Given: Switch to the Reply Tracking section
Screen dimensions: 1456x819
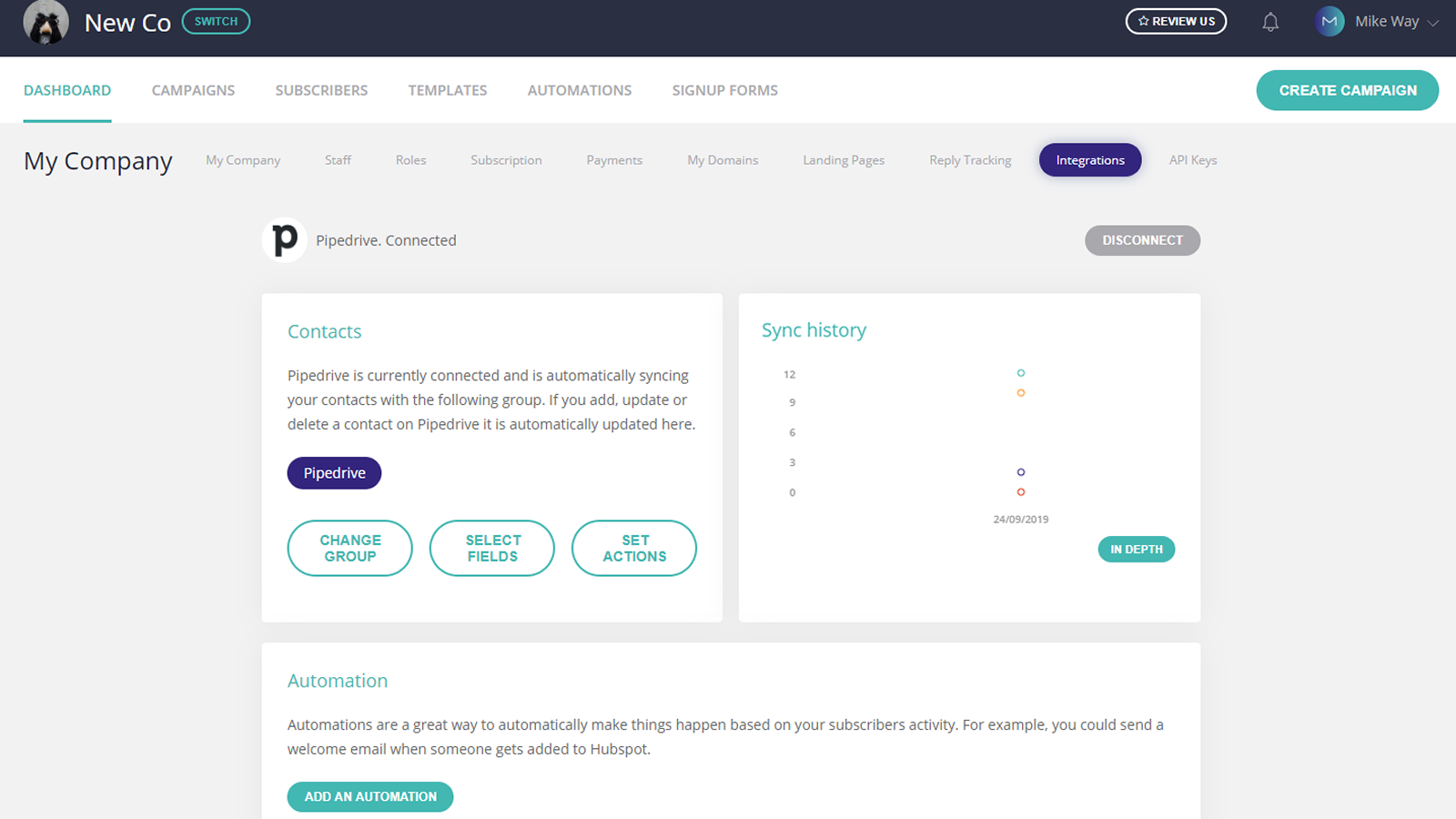Looking at the screenshot, I should pos(970,160).
